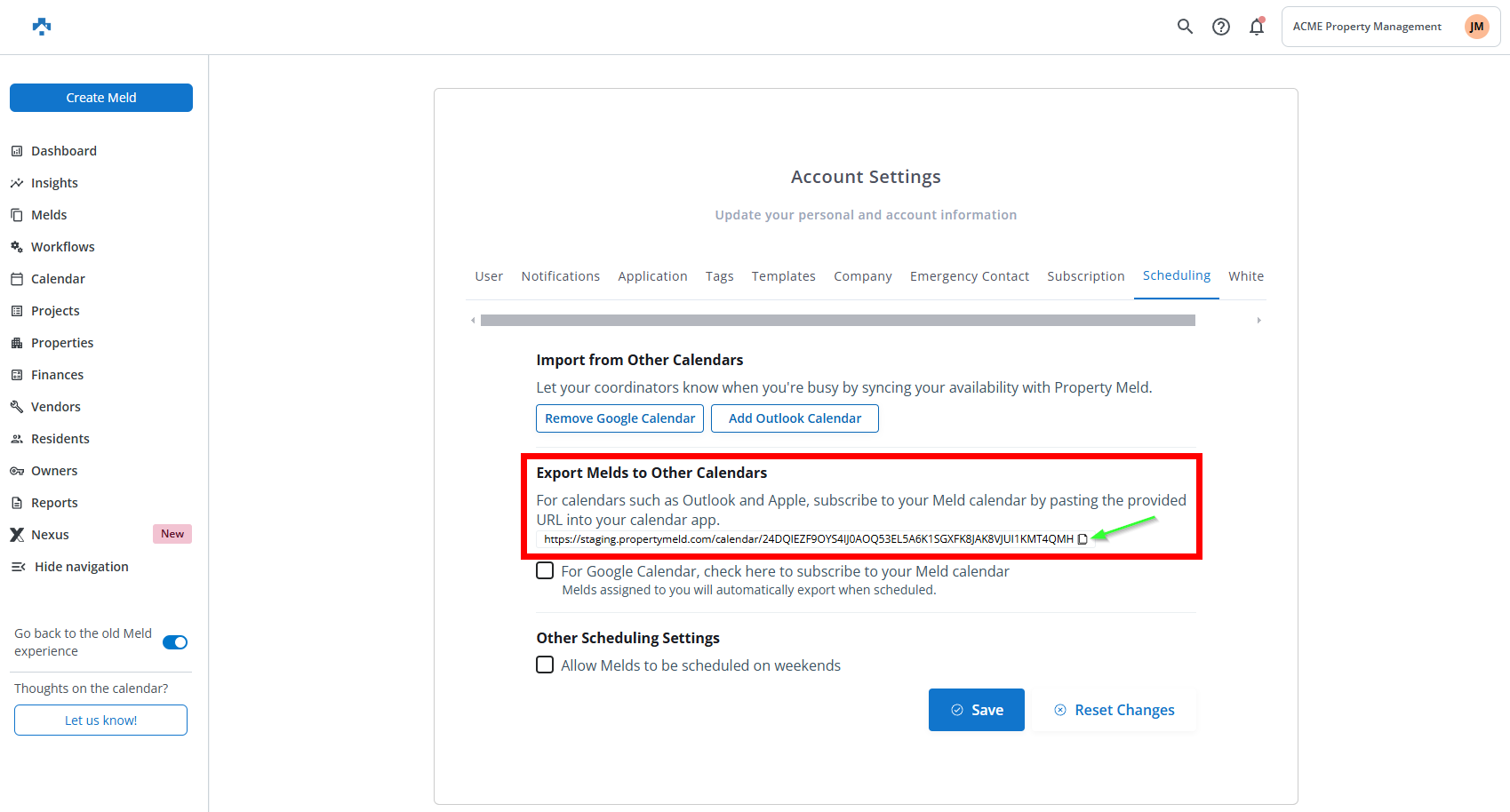
Task: Open the notifications bell
Action: (x=1257, y=27)
